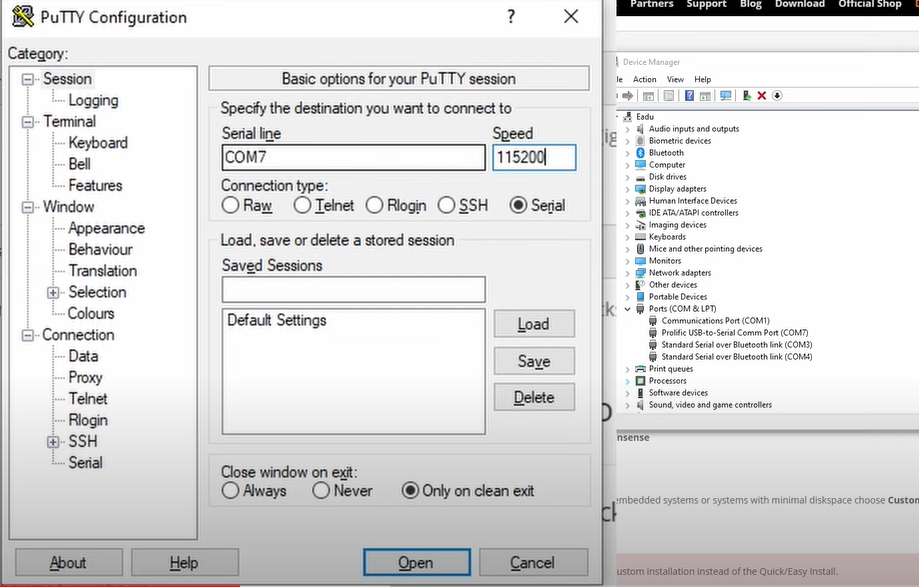The height and width of the screenshot is (587, 919).
Task: Click the show/hide action pane toolbar icon
Action: click(x=705, y=95)
